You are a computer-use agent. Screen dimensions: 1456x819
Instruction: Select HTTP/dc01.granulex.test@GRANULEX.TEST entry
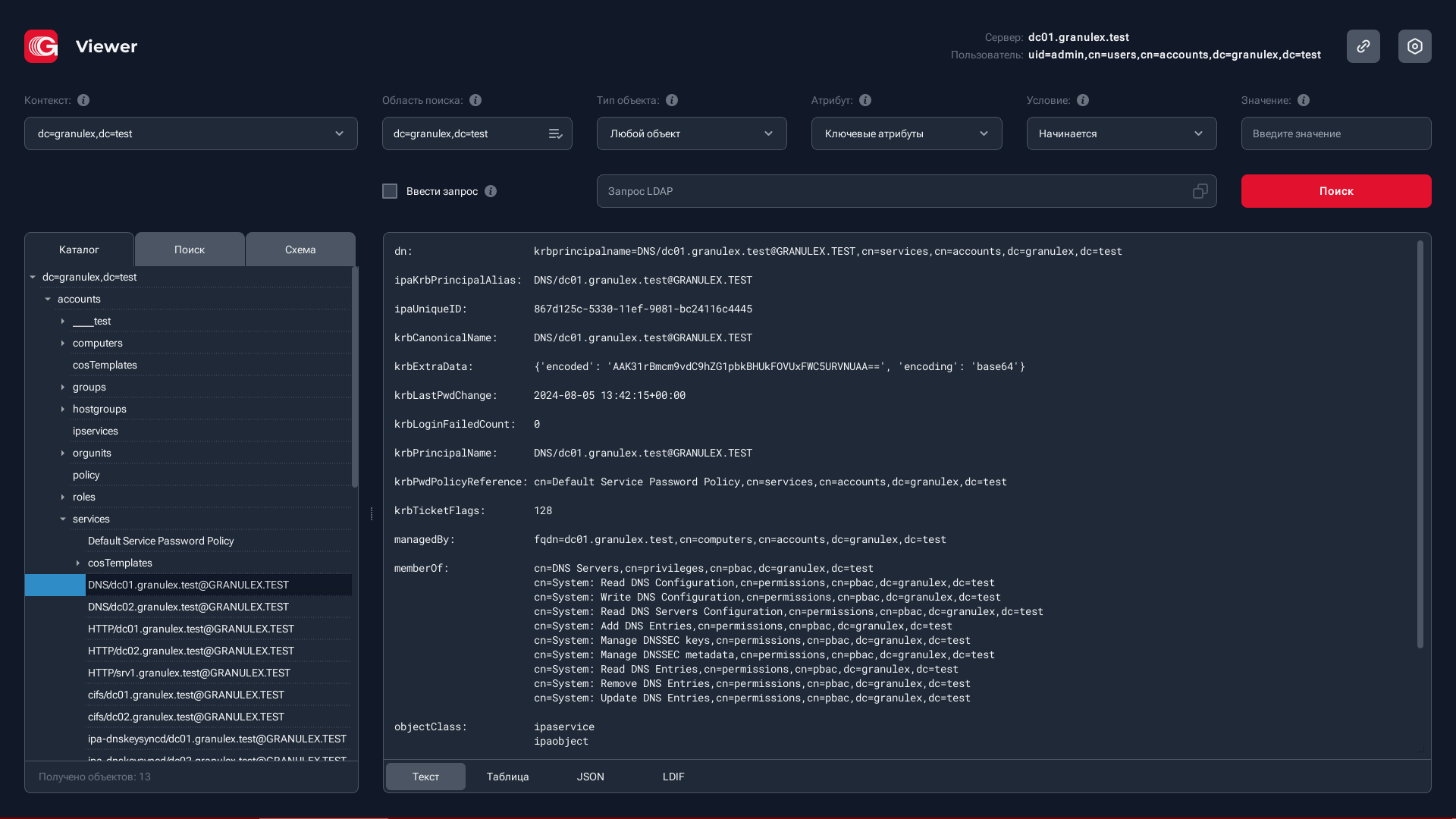191,629
